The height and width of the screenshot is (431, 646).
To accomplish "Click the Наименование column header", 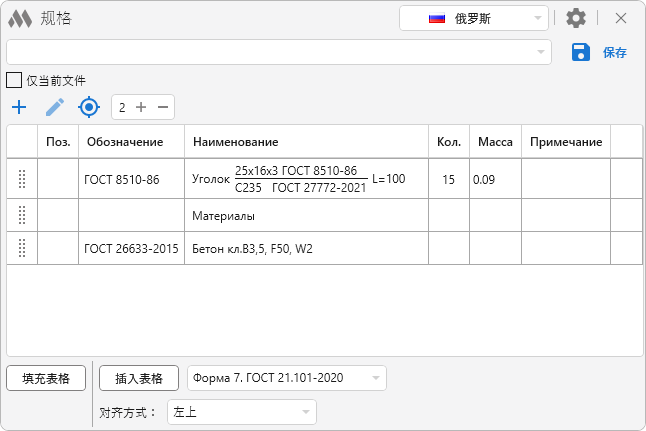I will [306, 142].
